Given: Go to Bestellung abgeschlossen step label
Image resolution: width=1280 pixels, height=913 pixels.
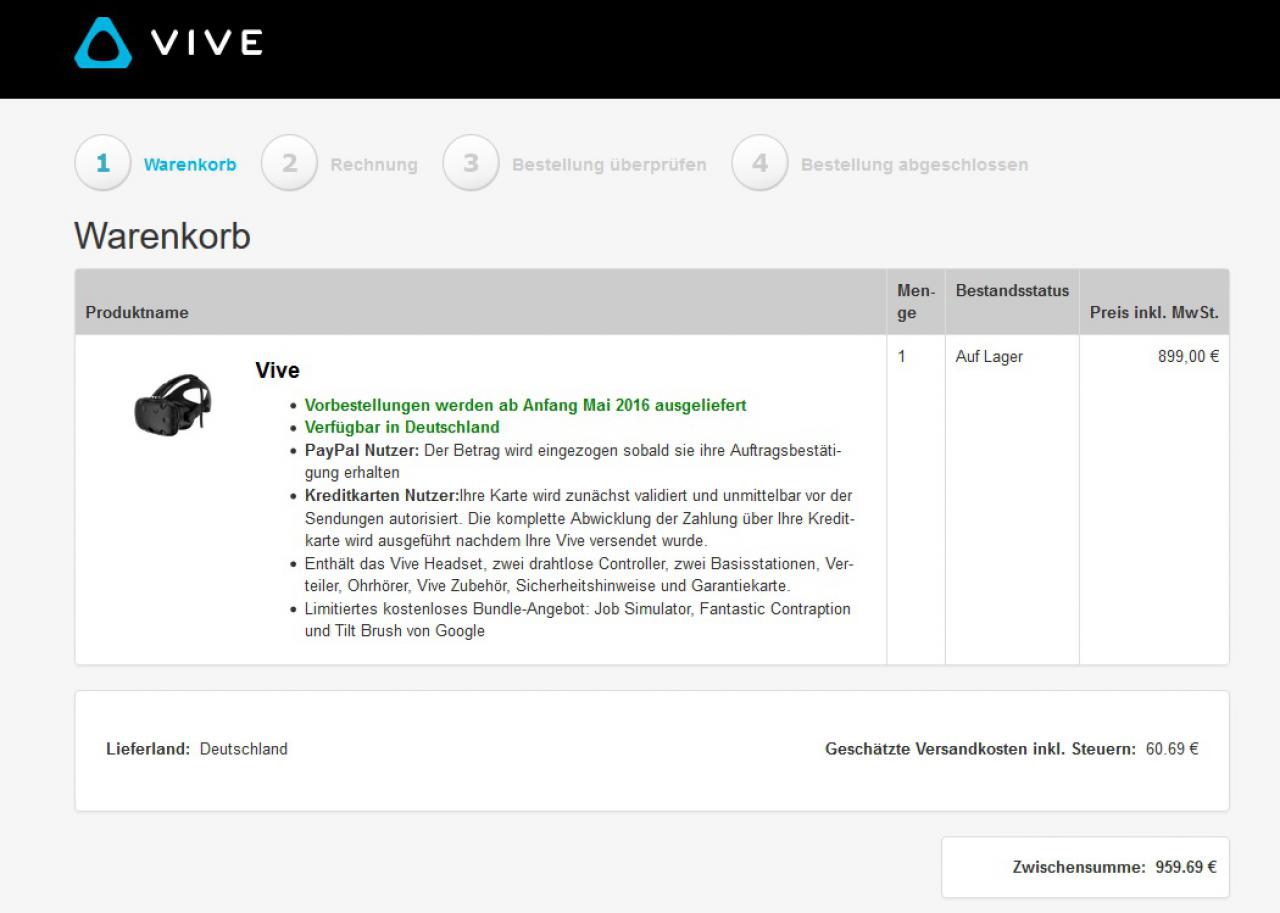Looking at the screenshot, I should pos(914,165).
